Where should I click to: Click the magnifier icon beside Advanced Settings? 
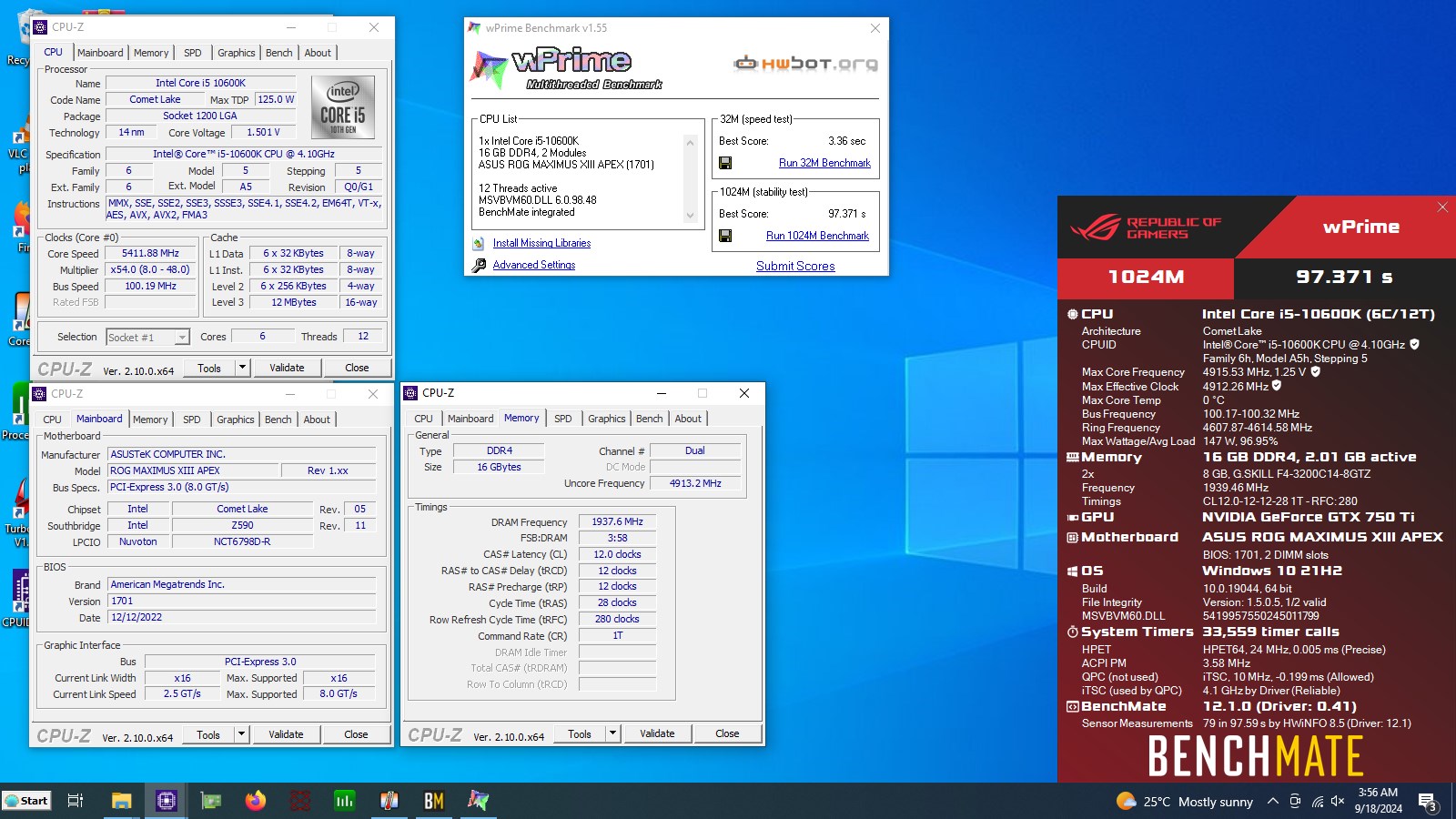[x=479, y=265]
